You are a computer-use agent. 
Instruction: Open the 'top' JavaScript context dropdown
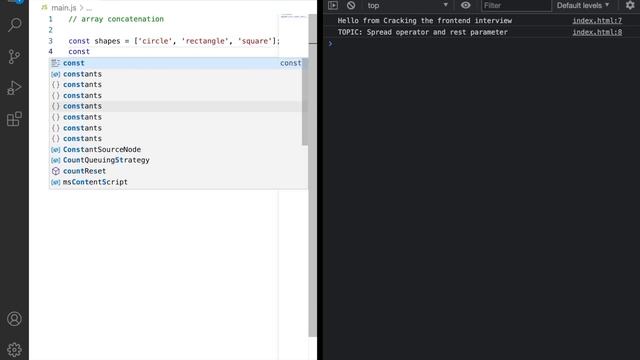click(x=407, y=5)
